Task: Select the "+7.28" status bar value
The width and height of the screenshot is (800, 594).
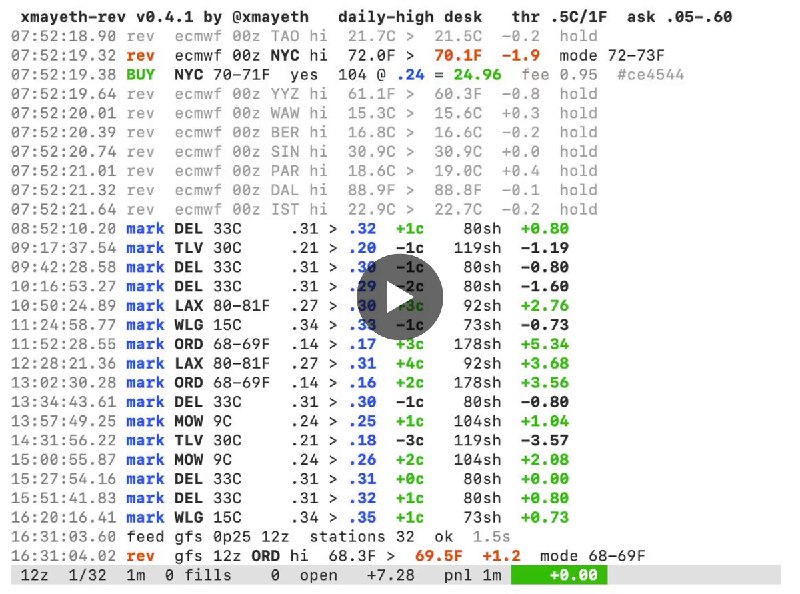Action: click(x=391, y=575)
